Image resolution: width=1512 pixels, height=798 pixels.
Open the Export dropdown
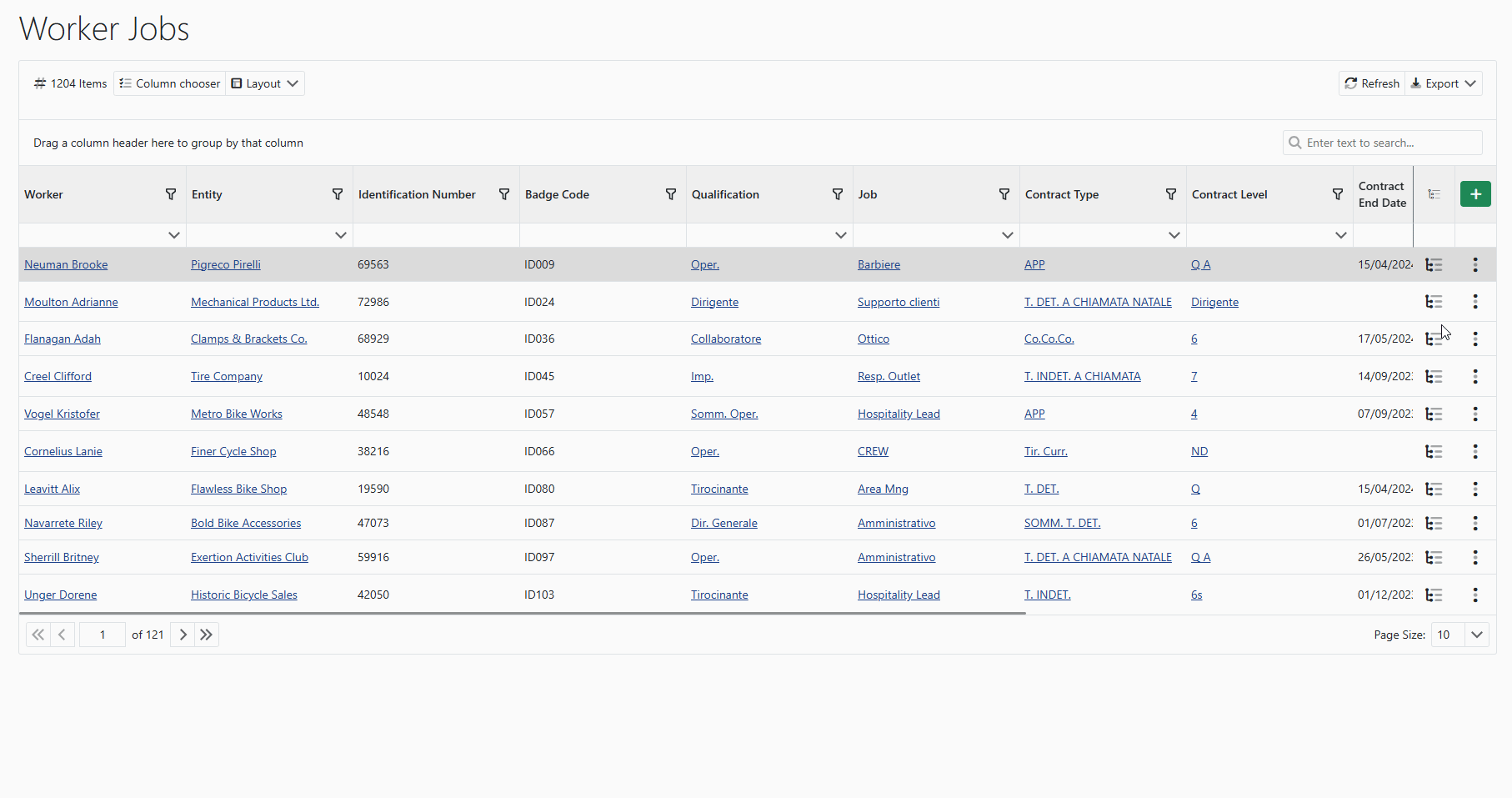(1444, 83)
